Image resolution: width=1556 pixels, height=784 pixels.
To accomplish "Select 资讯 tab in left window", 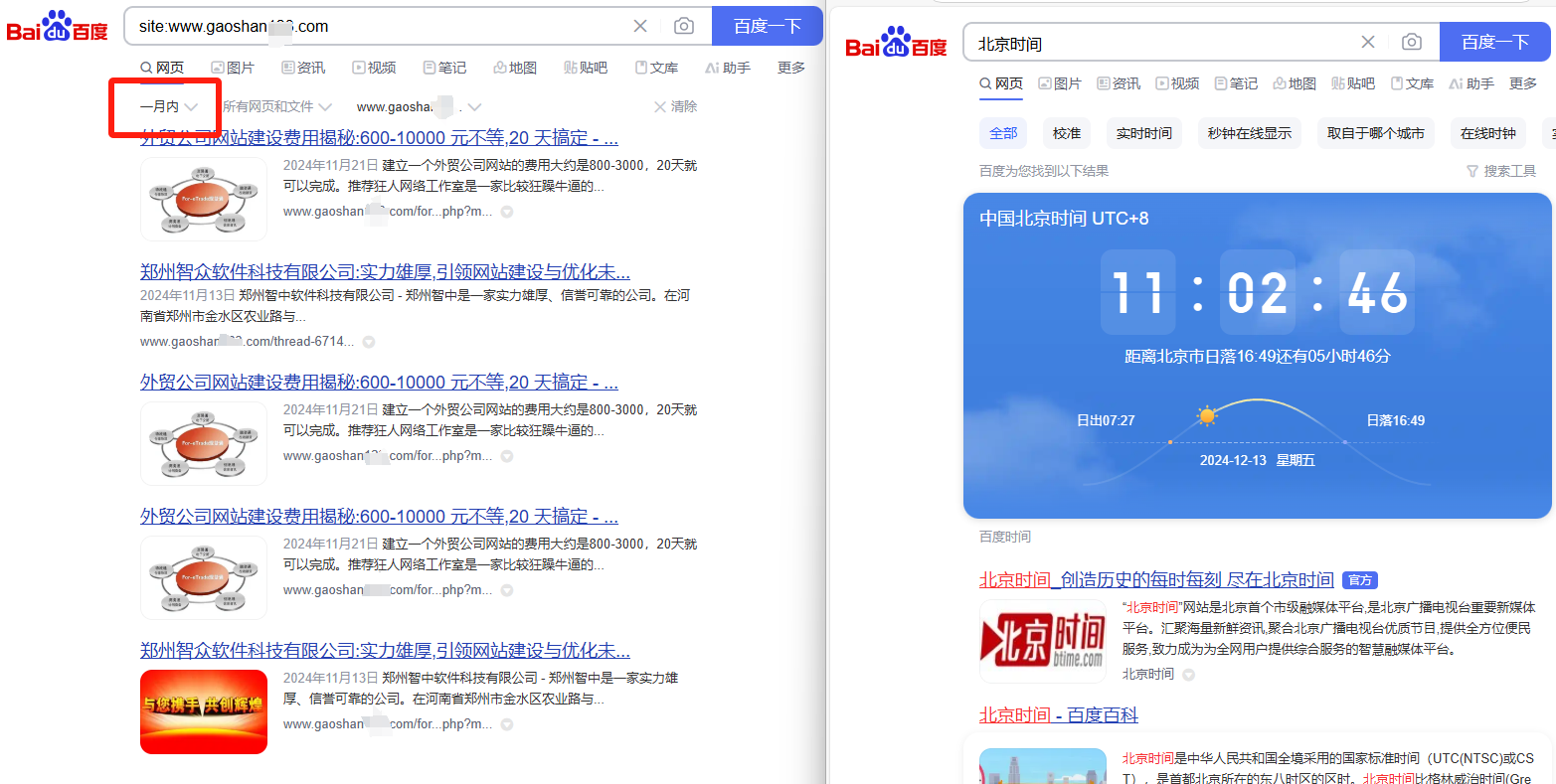I will point(303,68).
